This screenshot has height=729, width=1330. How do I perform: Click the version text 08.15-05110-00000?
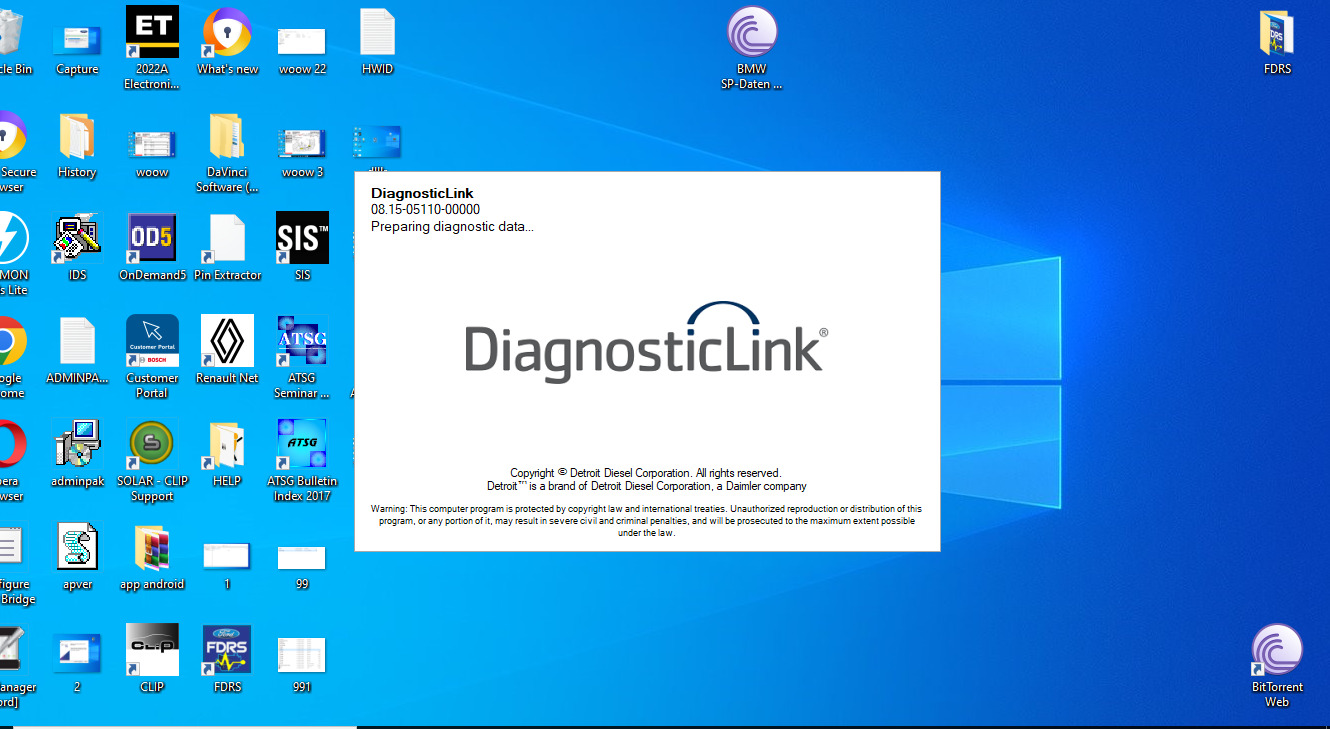[x=425, y=210]
